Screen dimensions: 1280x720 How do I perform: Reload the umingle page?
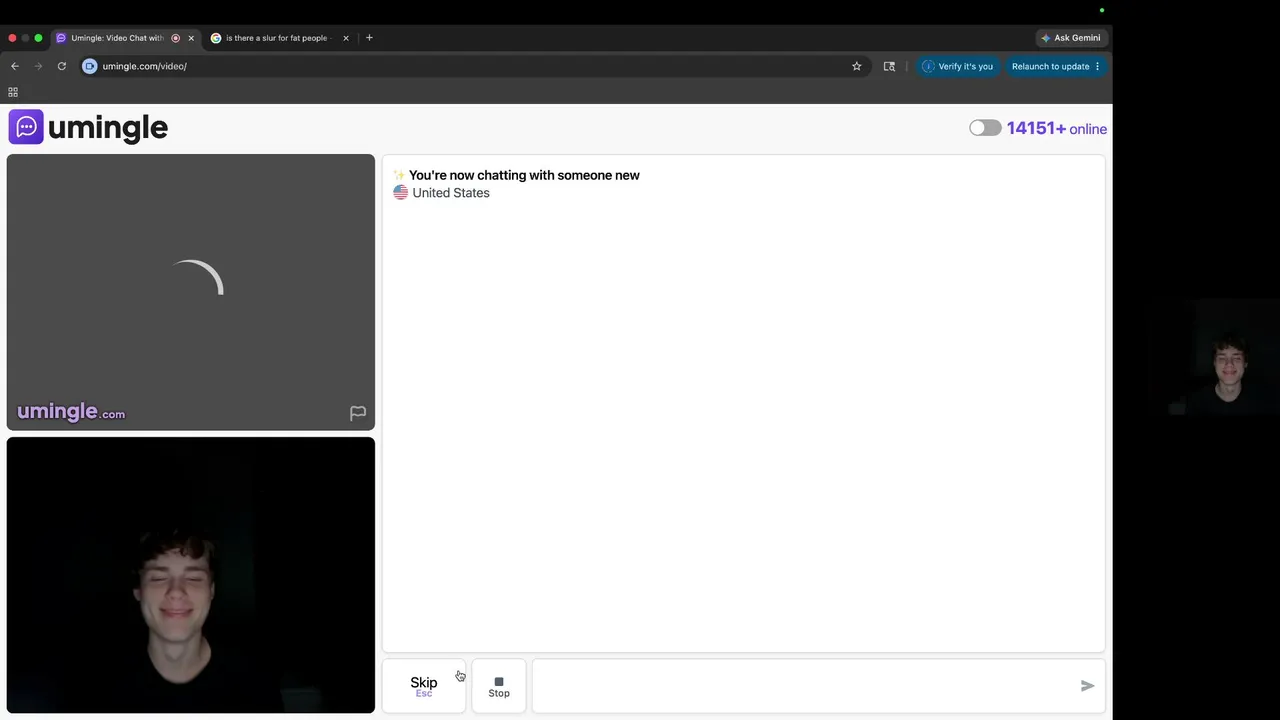61,66
